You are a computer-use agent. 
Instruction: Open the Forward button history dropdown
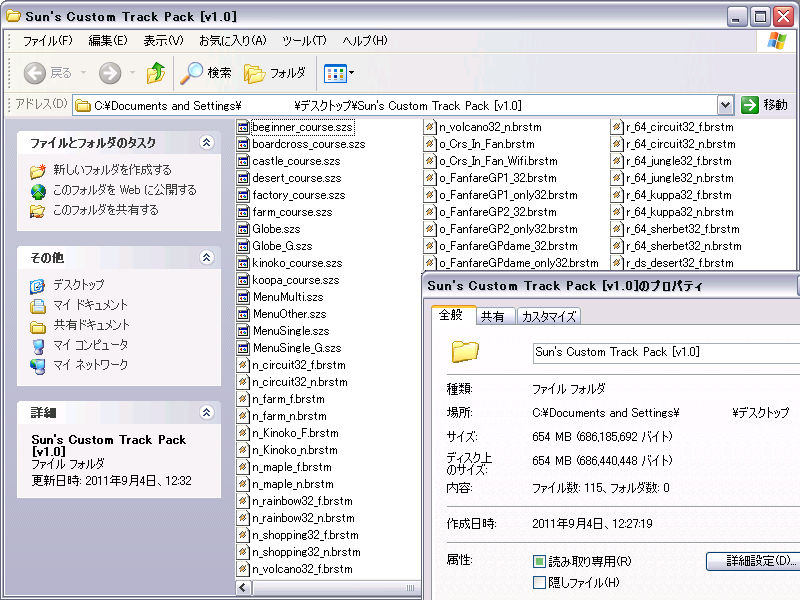tap(132, 73)
